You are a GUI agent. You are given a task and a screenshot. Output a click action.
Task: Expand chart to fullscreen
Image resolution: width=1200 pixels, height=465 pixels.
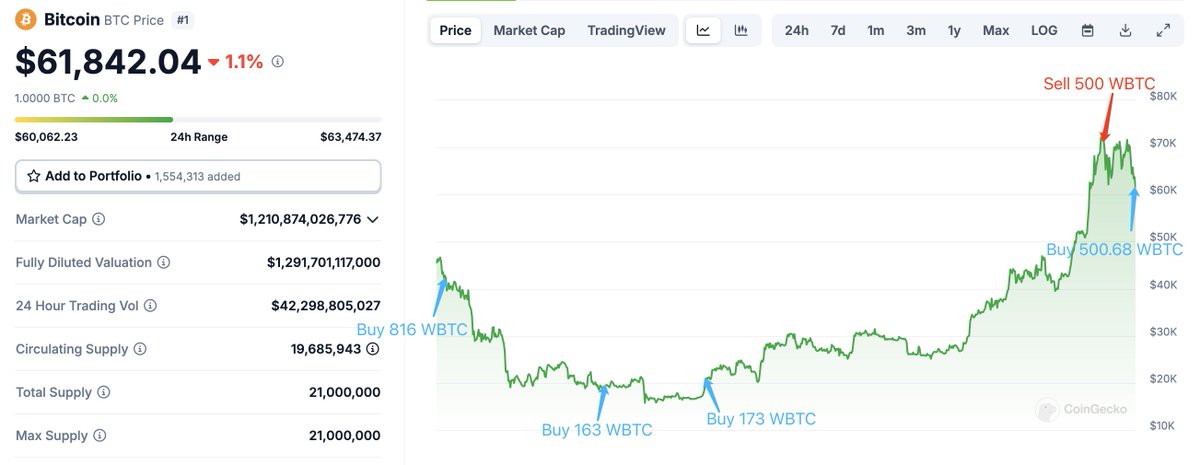point(1163,30)
